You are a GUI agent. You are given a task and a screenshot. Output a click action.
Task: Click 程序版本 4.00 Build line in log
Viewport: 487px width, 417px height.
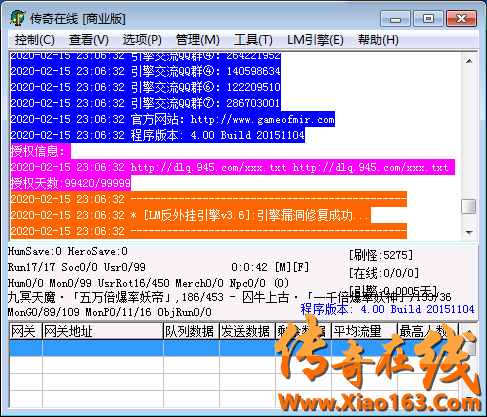(158, 135)
